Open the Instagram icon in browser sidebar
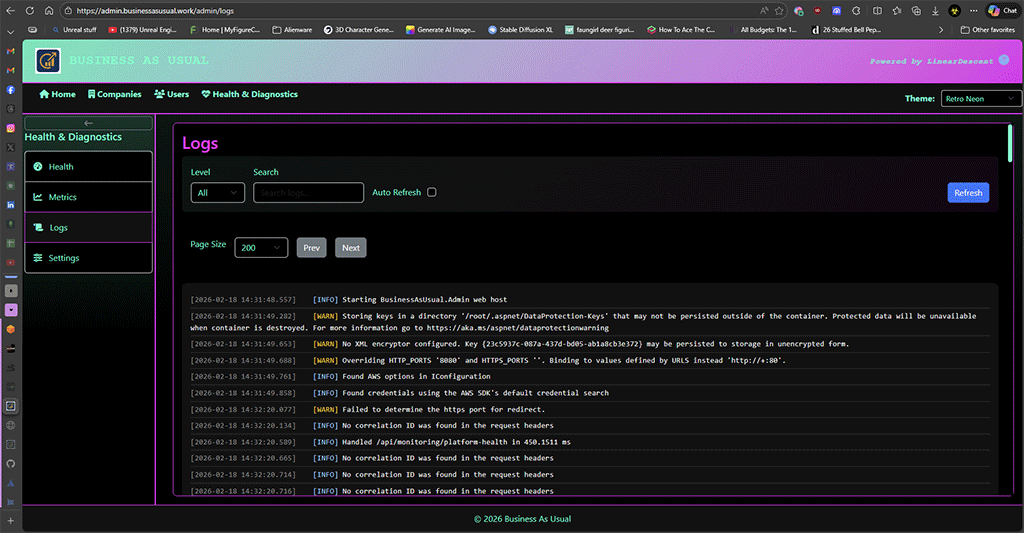The width and height of the screenshot is (1024, 533). [11, 129]
